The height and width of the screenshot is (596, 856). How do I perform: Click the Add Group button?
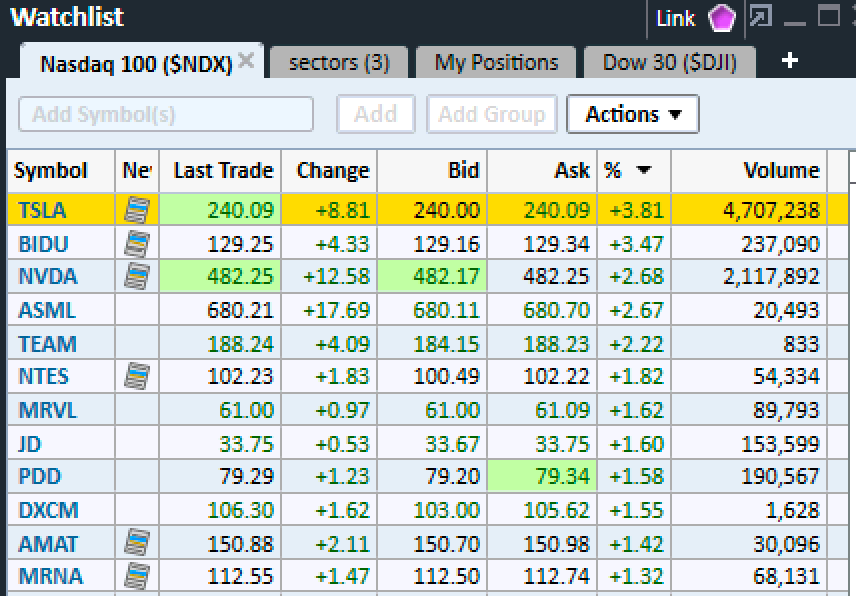491,114
